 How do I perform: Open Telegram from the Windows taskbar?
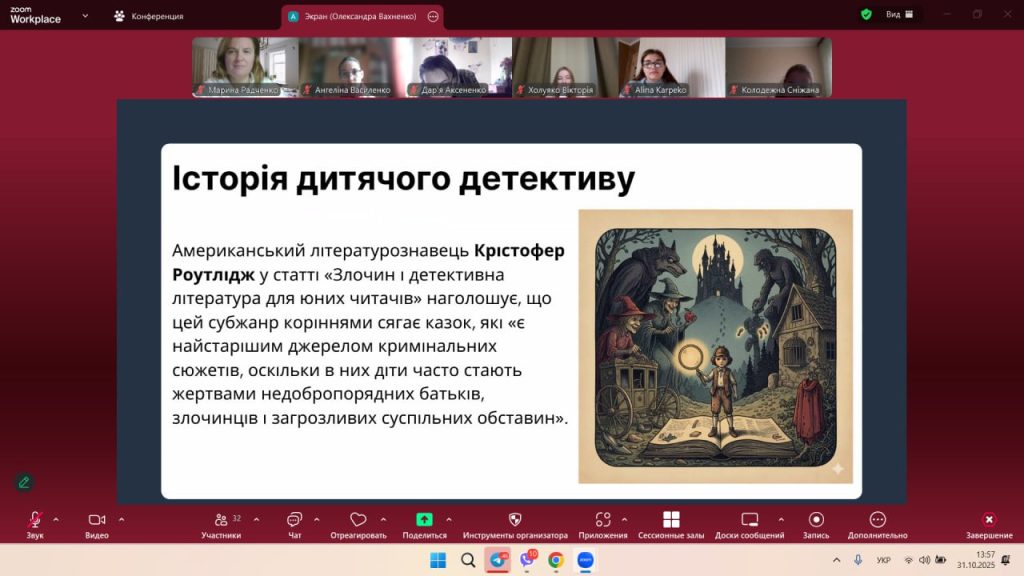click(x=497, y=560)
